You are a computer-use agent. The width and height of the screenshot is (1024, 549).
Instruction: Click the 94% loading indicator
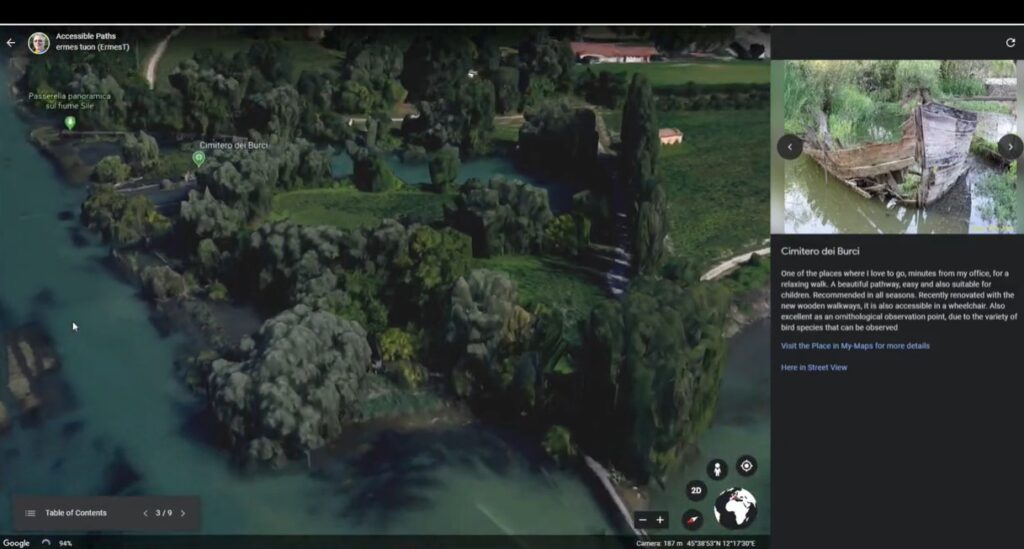[x=65, y=543]
